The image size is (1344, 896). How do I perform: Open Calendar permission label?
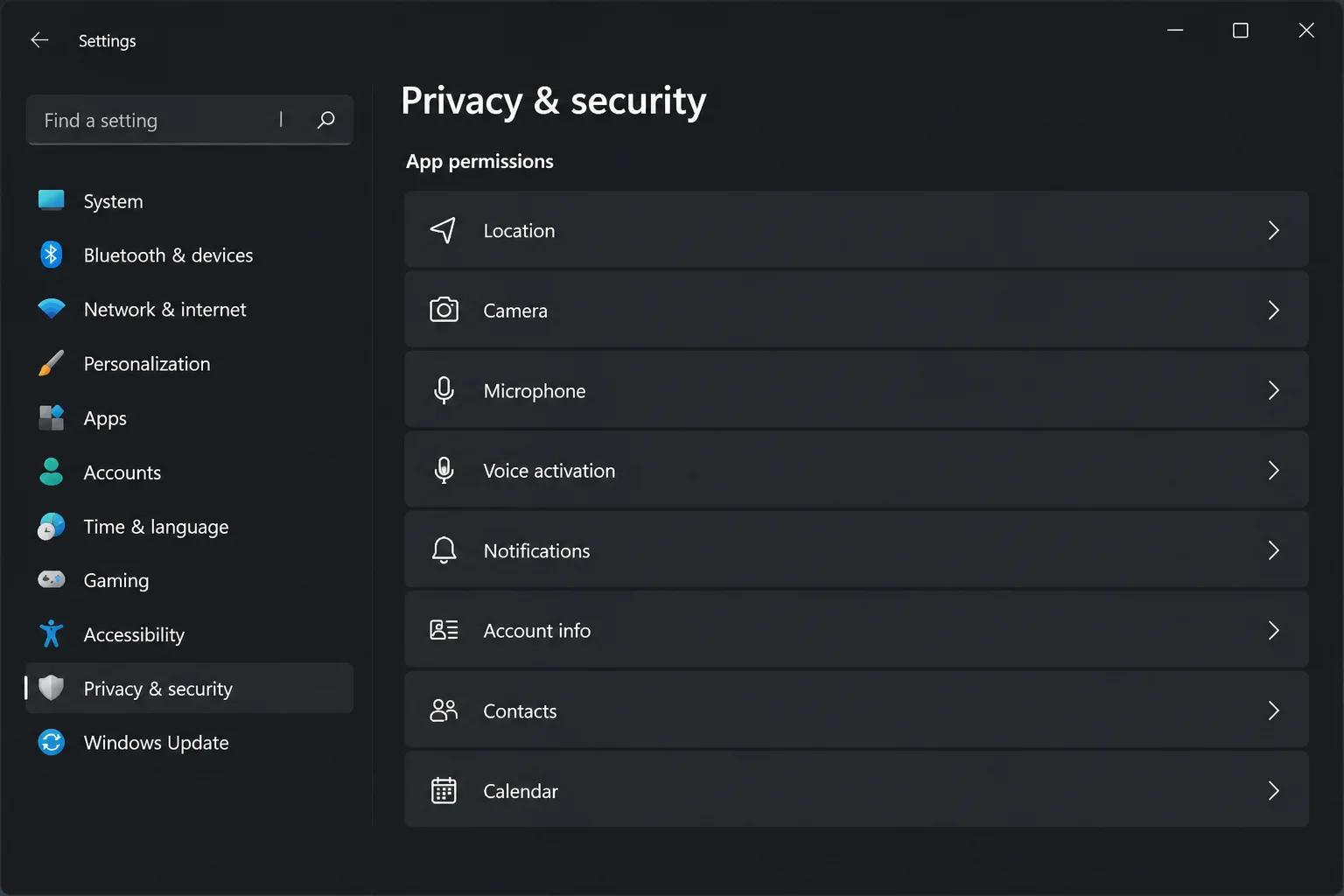coord(521,791)
